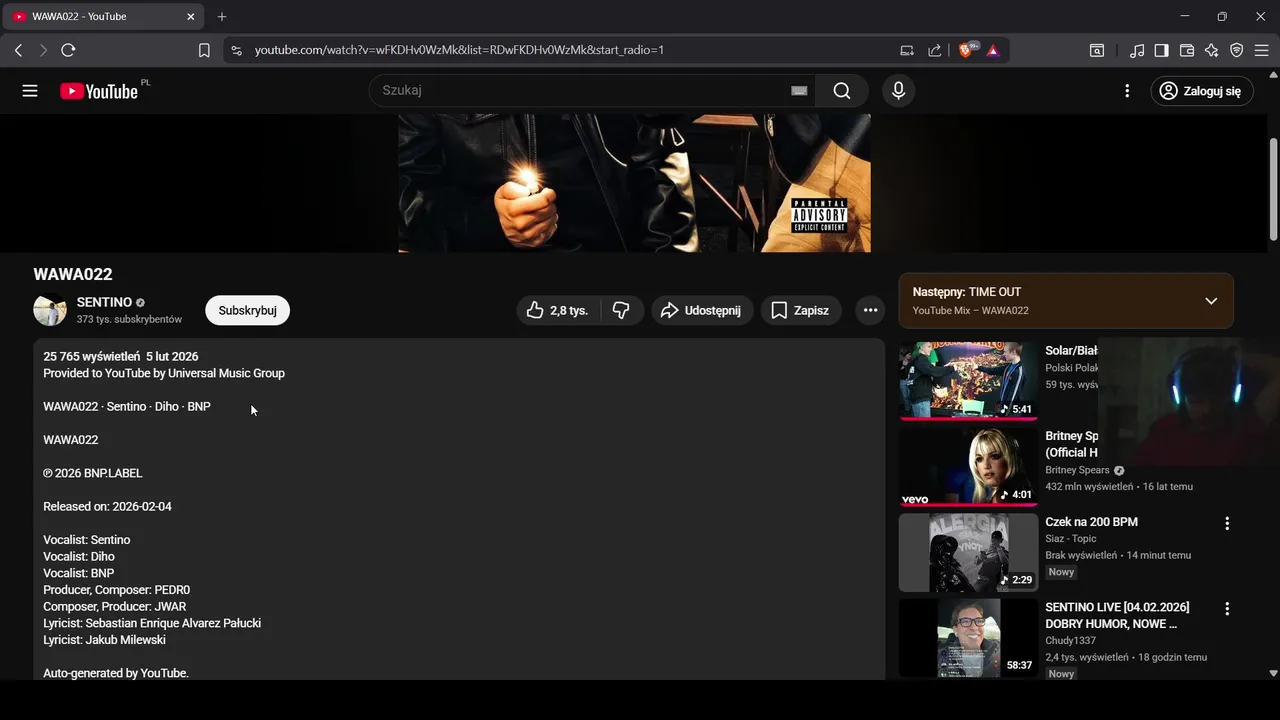Open Leo AI sparkle toolbar icon

tap(1211, 50)
